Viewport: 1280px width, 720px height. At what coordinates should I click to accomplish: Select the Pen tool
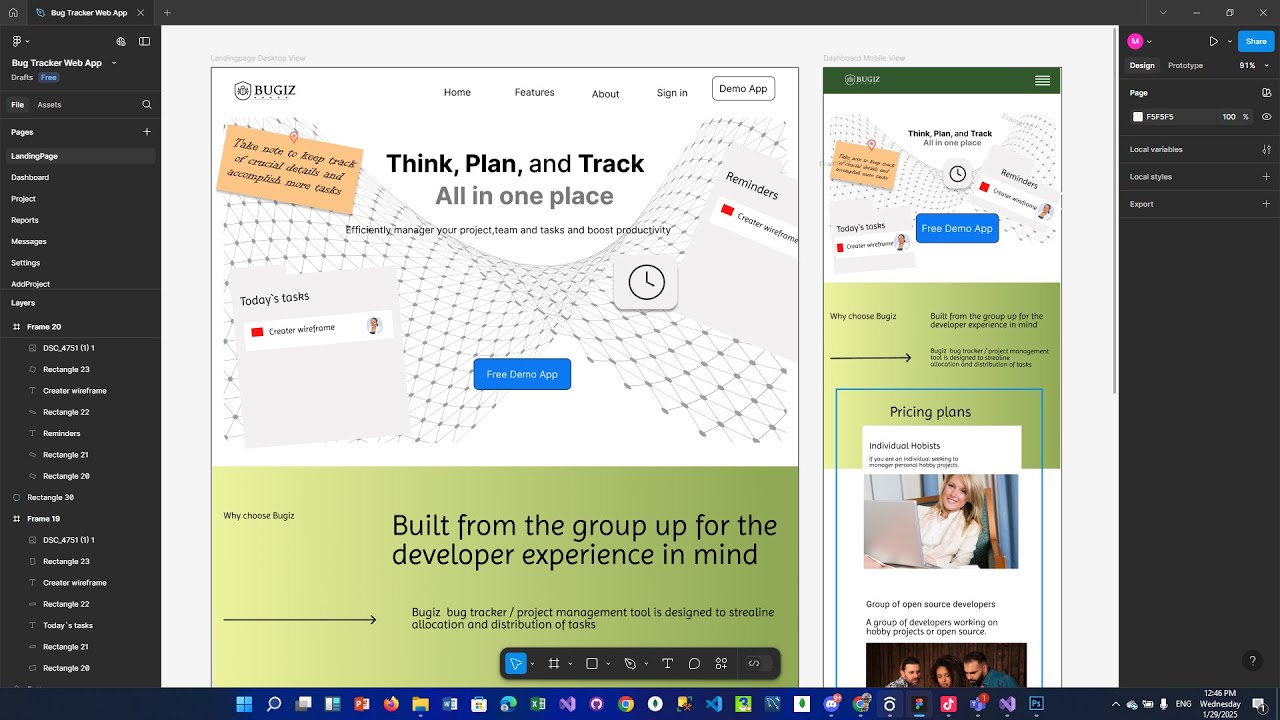630,664
